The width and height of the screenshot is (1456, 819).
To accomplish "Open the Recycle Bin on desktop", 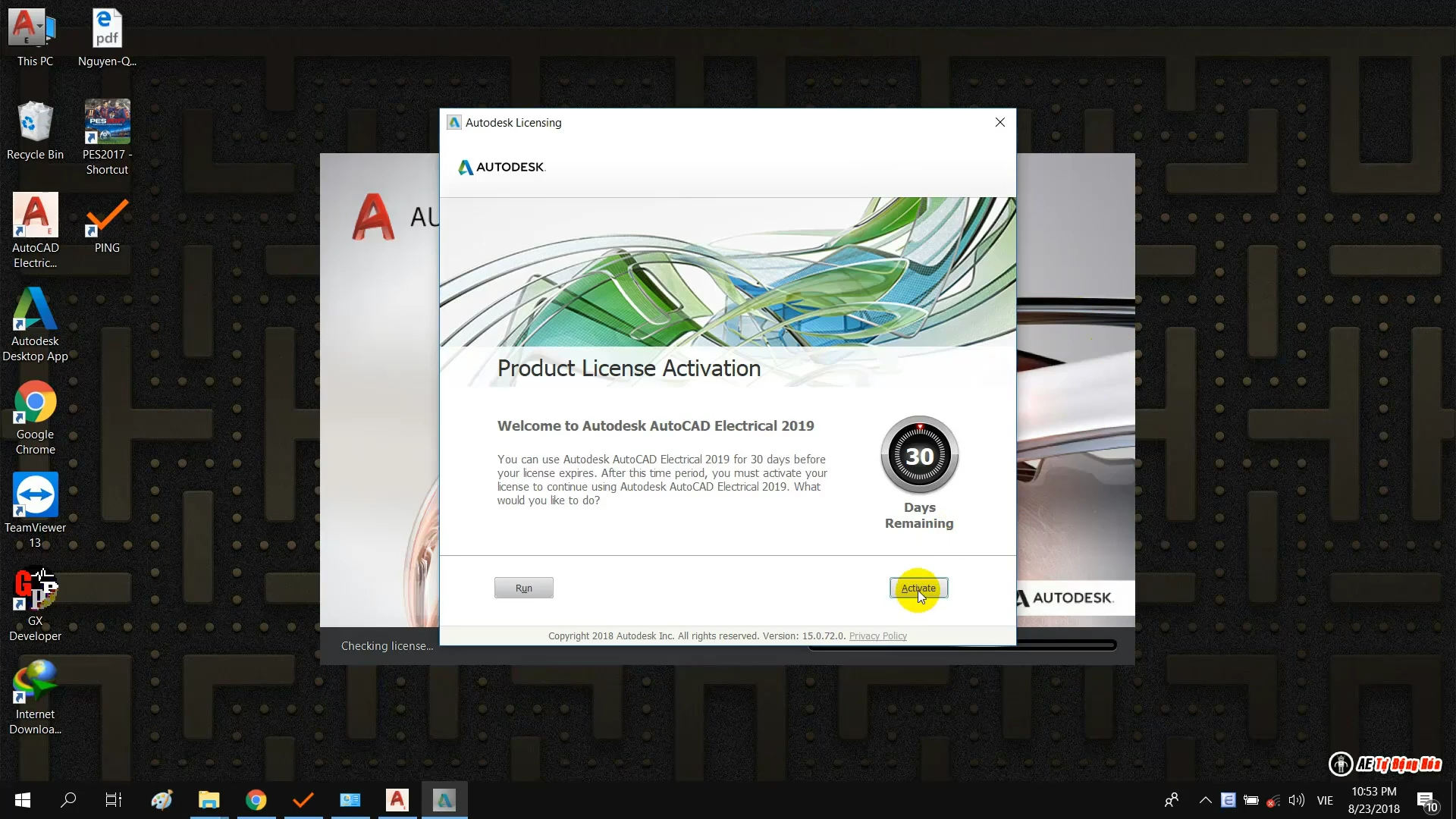I will 35,130.
